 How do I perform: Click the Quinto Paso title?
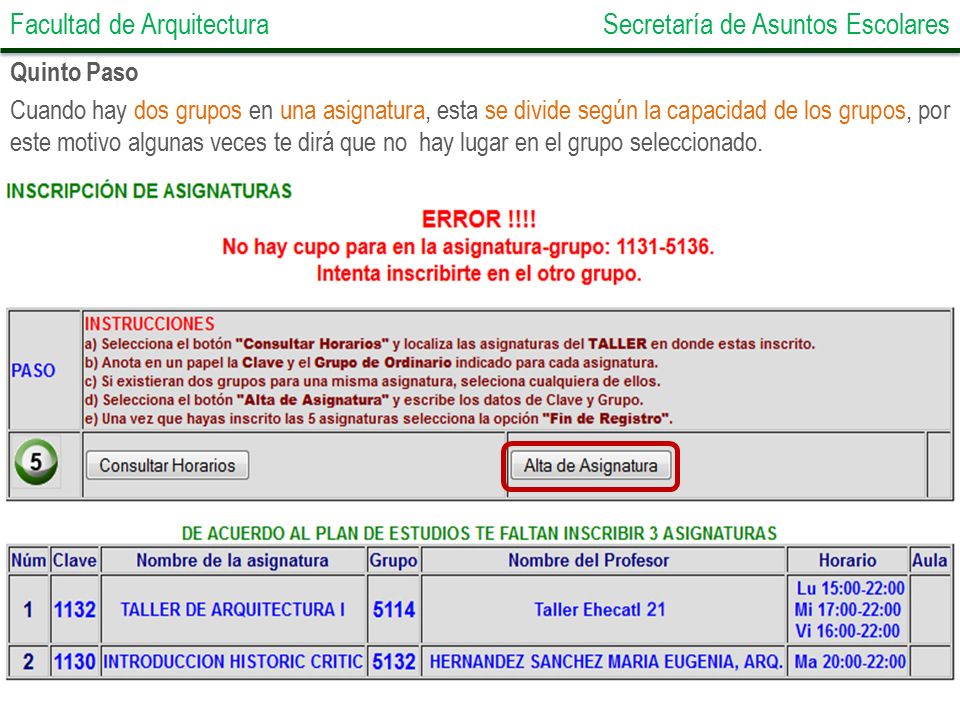[74, 72]
